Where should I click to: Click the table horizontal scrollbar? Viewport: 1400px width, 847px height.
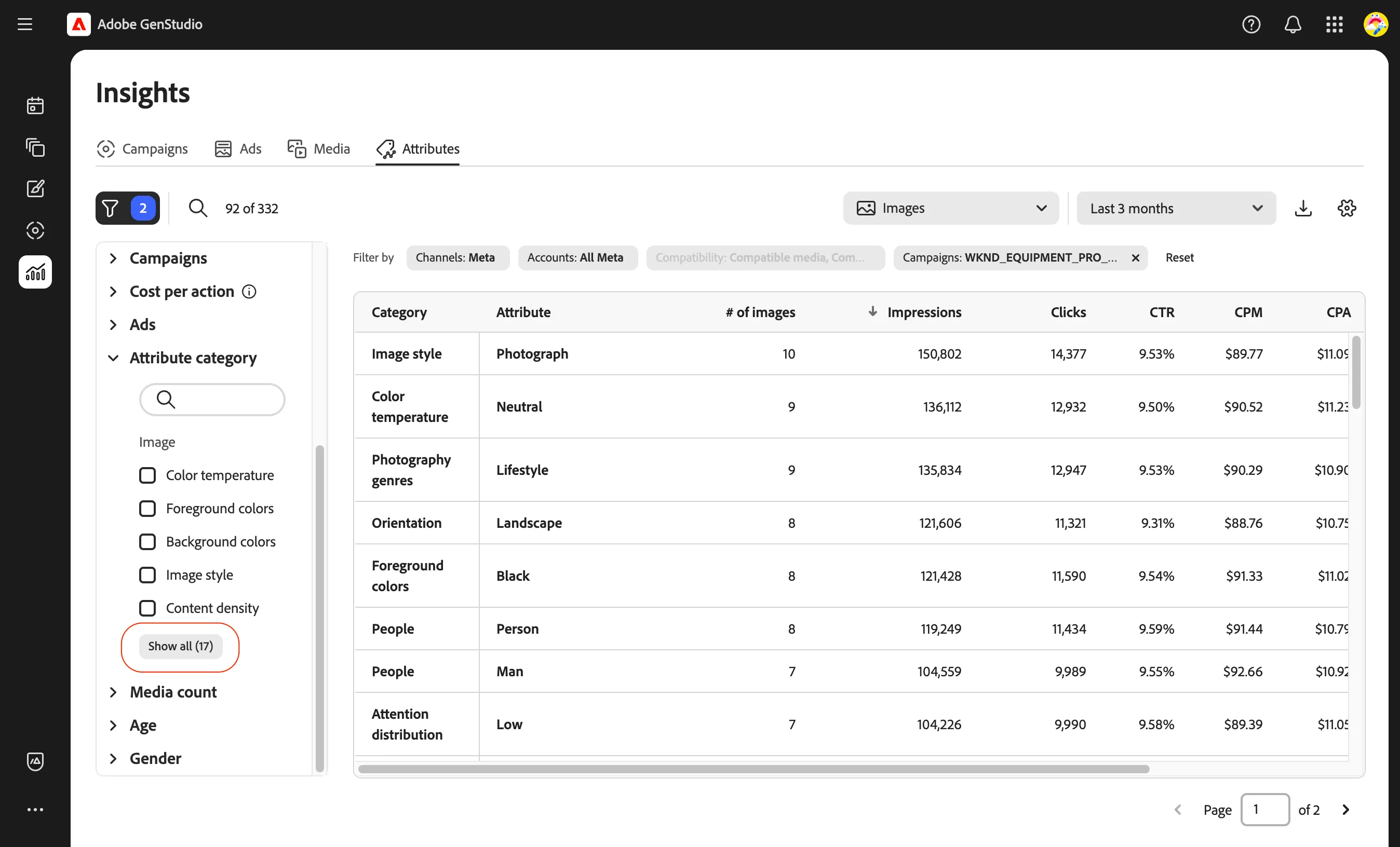pos(753,769)
